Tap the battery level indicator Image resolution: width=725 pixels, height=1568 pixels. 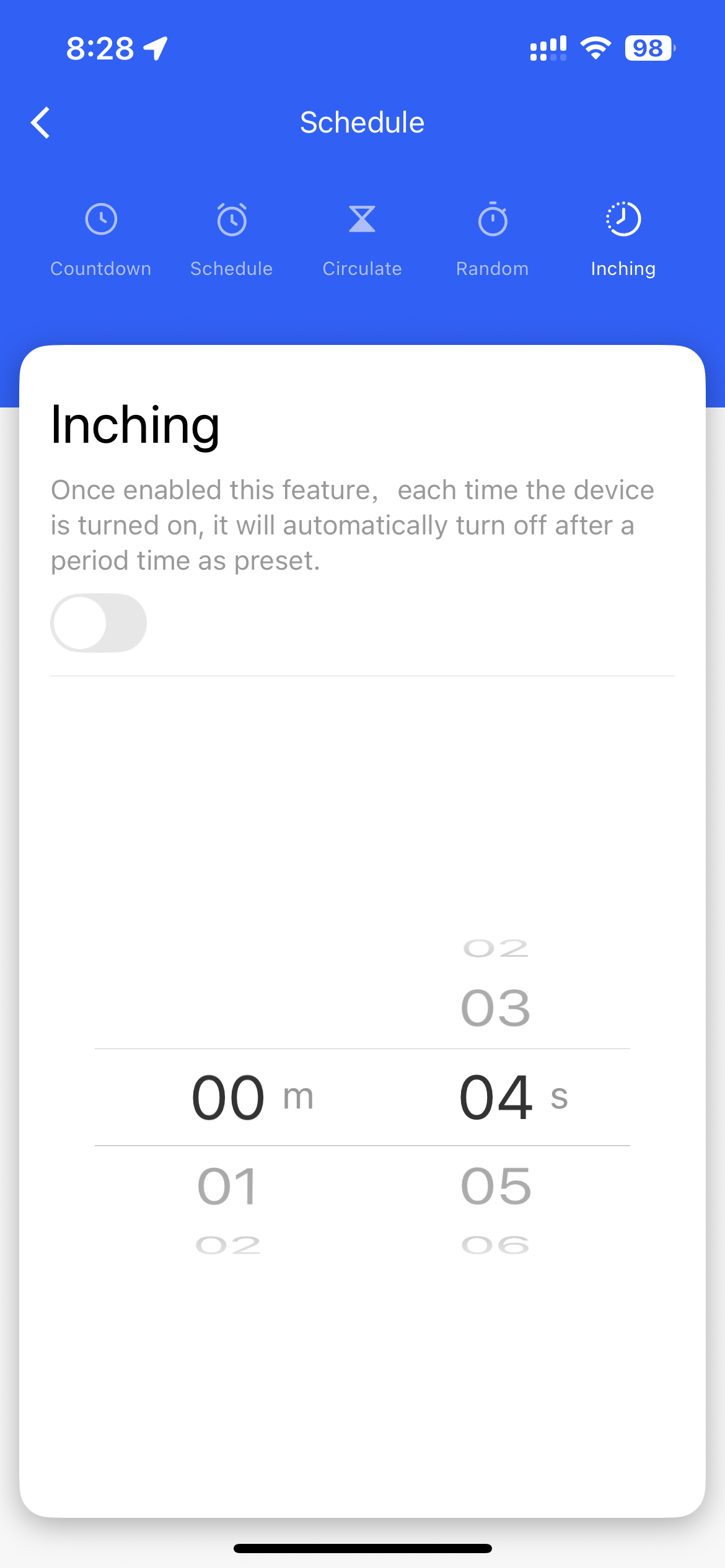tap(649, 48)
